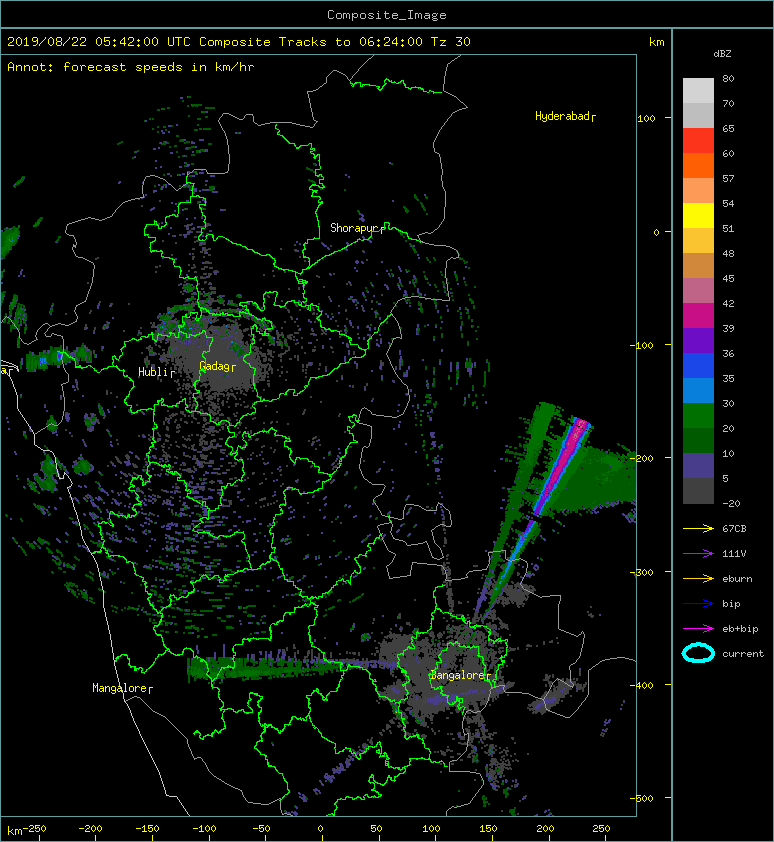
Task: Click the magenta 42-39 dBZ swatch
Action: pyautogui.click(x=698, y=315)
